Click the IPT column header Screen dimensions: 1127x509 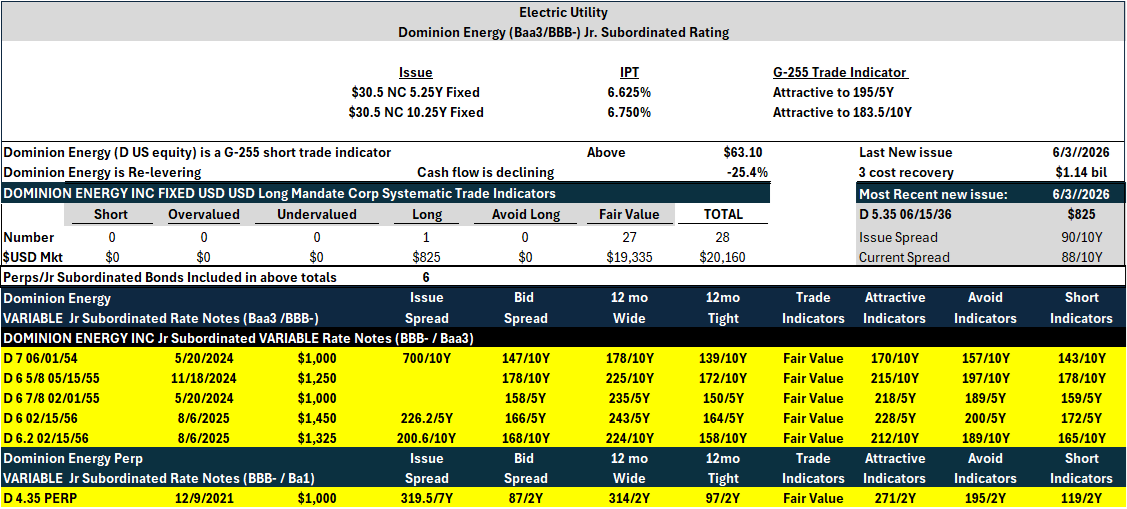pos(620,73)
